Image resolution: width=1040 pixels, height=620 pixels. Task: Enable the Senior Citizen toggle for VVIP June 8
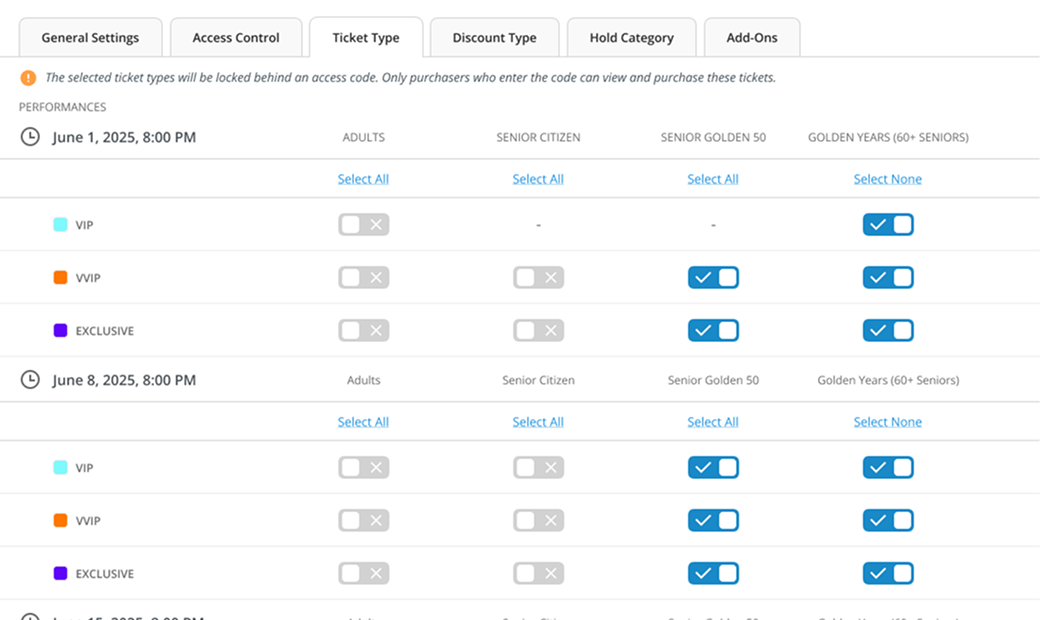[538, 520]
